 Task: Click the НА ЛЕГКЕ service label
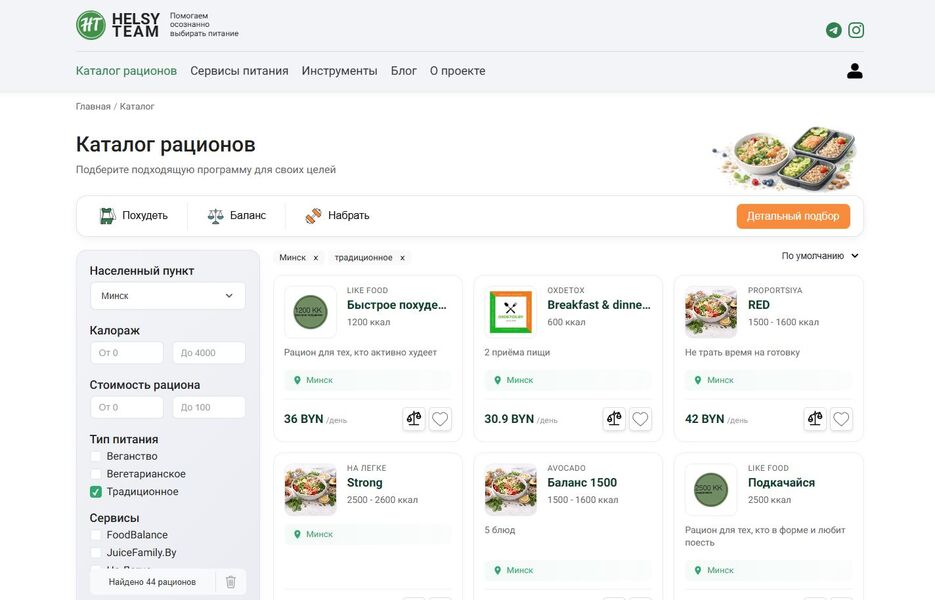click(x=367, y=468)
